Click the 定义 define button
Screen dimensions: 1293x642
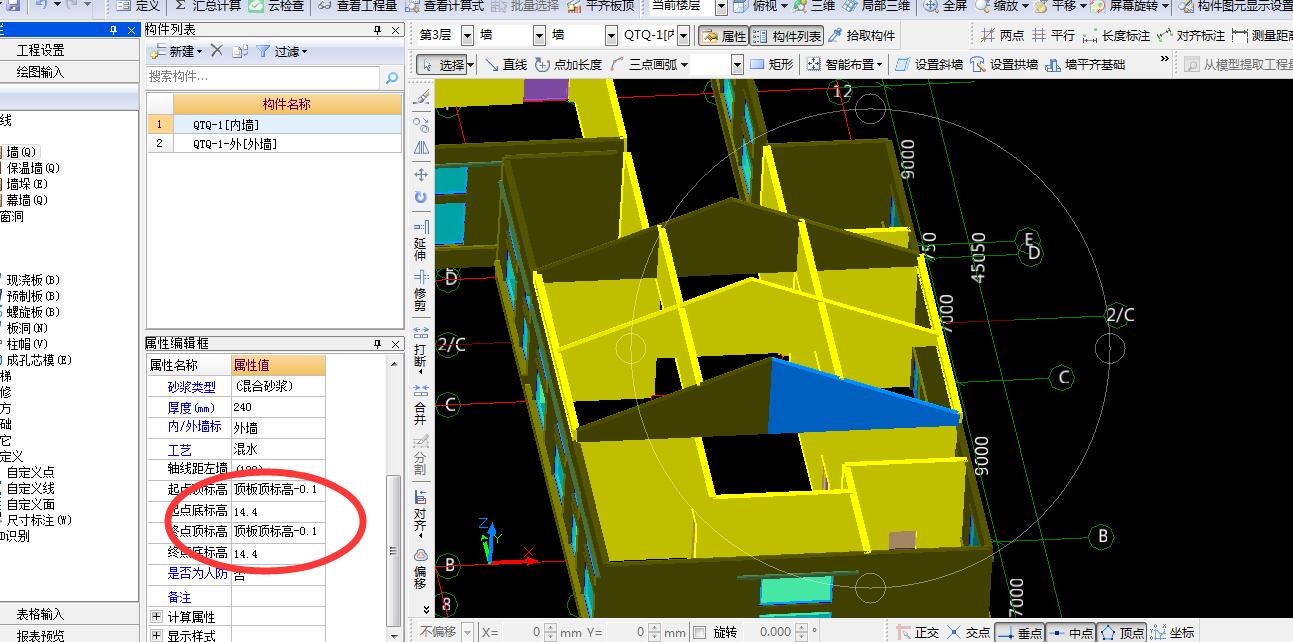pos(137,6)
